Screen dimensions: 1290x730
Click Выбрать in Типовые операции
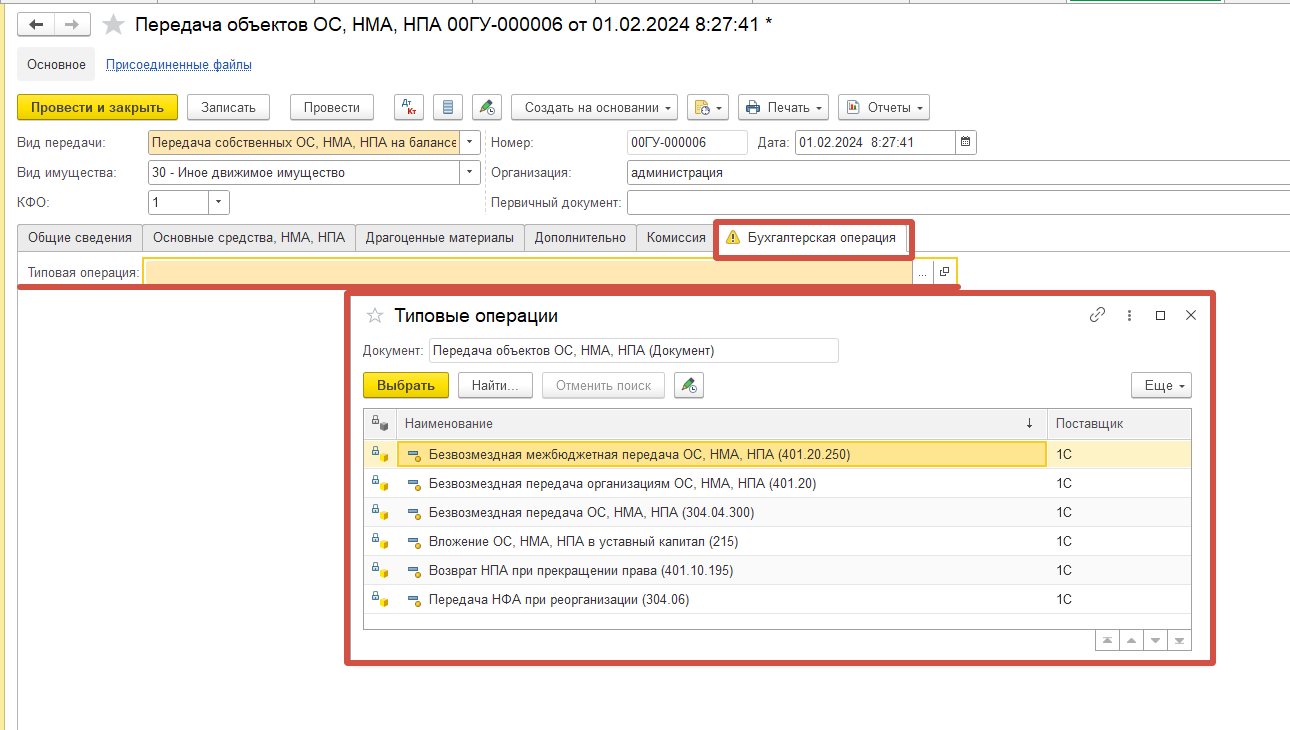pos(406,385)
